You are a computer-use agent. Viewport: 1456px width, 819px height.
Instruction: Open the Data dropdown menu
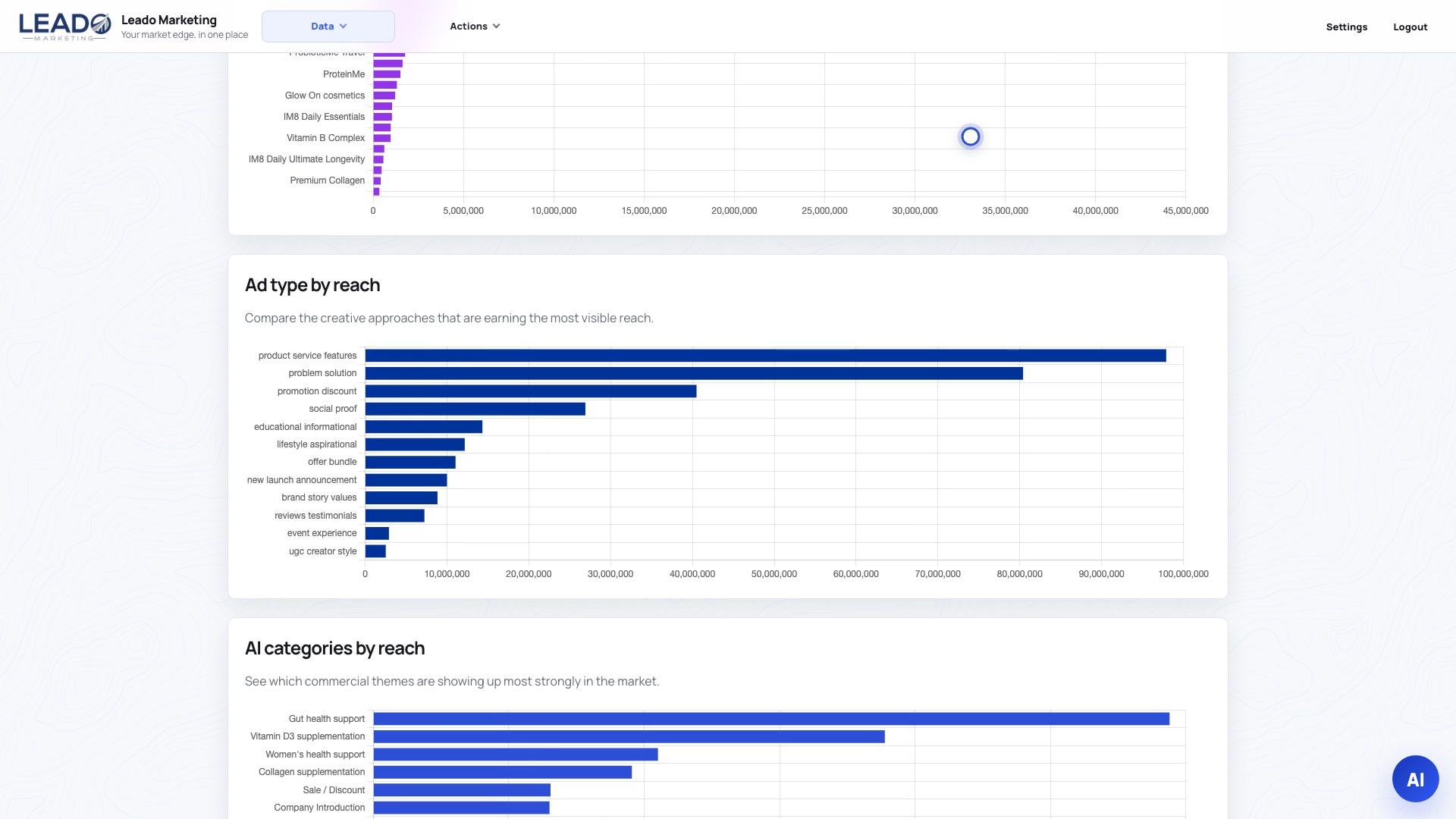click(x=328, y=27)
